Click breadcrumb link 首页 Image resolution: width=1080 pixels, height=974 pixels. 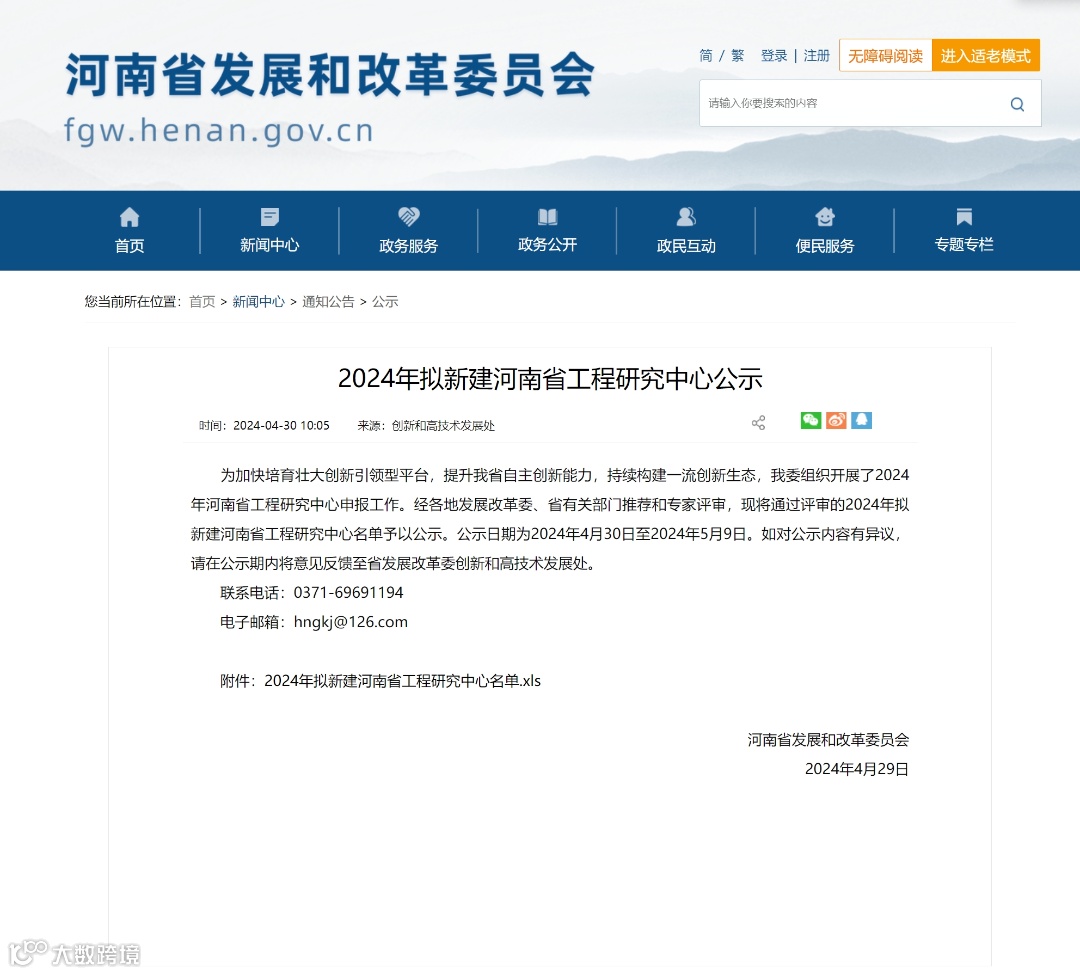pyautogui.click(x=202, y=302)
